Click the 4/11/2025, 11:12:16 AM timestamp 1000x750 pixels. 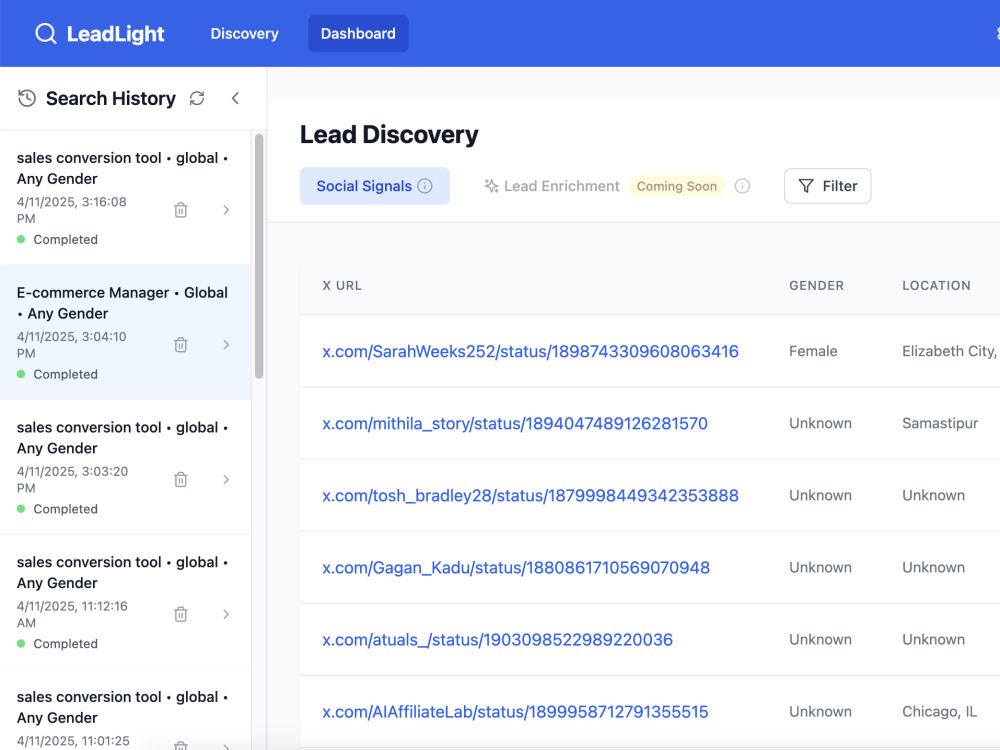(72, 614)
